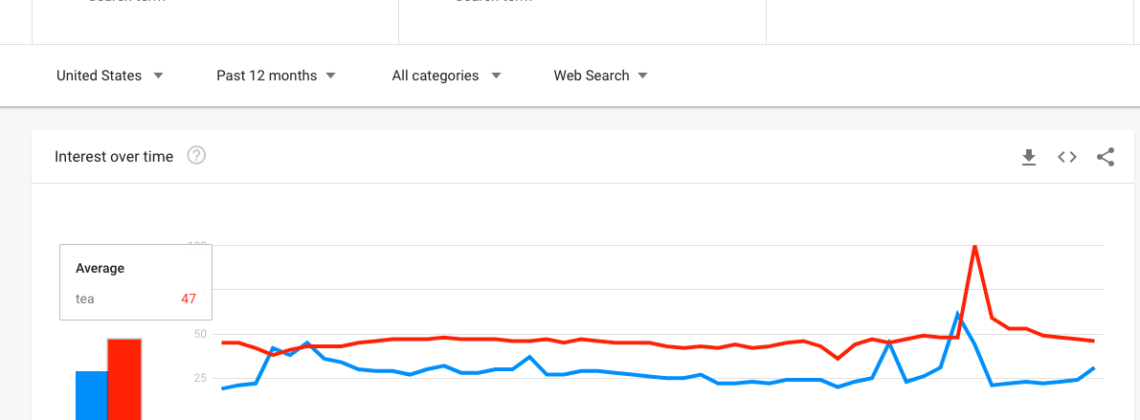This screenshot has width=1140, height=420.
Task: Share the Interest over time chart
Action: [x=1105, y=157]
